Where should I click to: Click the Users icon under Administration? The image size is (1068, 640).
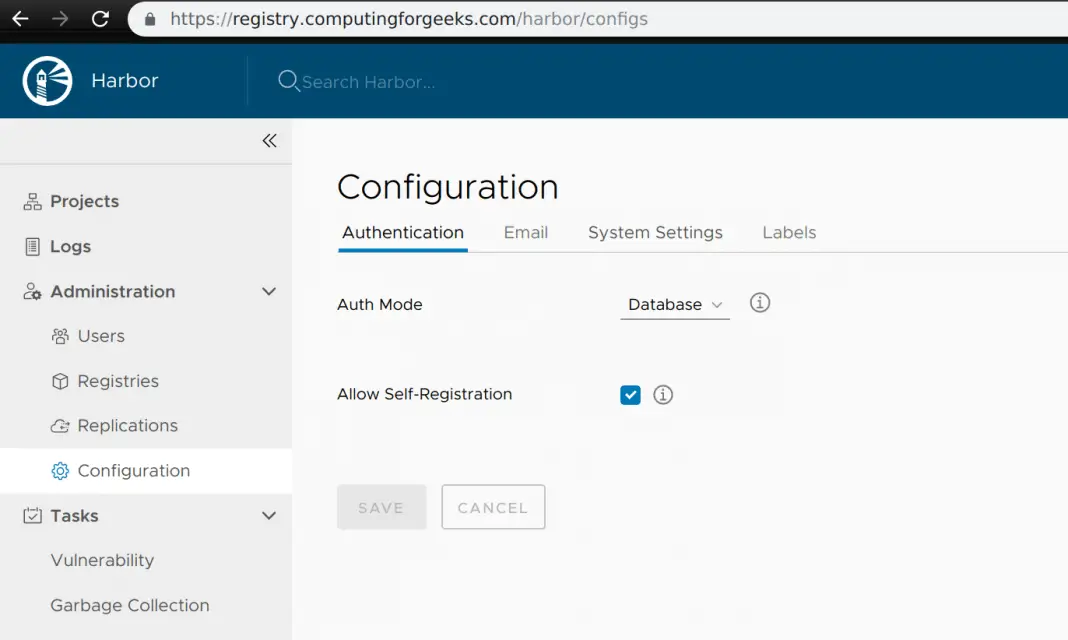tap(60, 336)
